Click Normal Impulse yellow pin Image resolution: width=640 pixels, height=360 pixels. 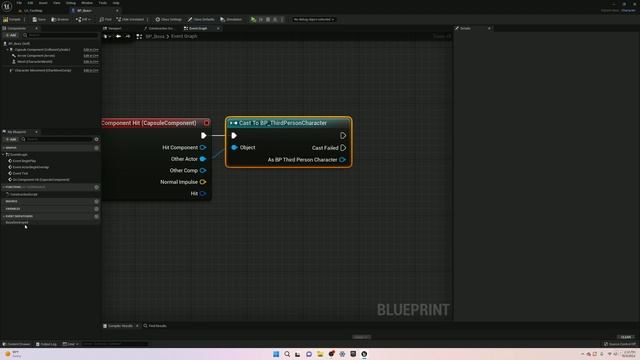coord(203,182)
